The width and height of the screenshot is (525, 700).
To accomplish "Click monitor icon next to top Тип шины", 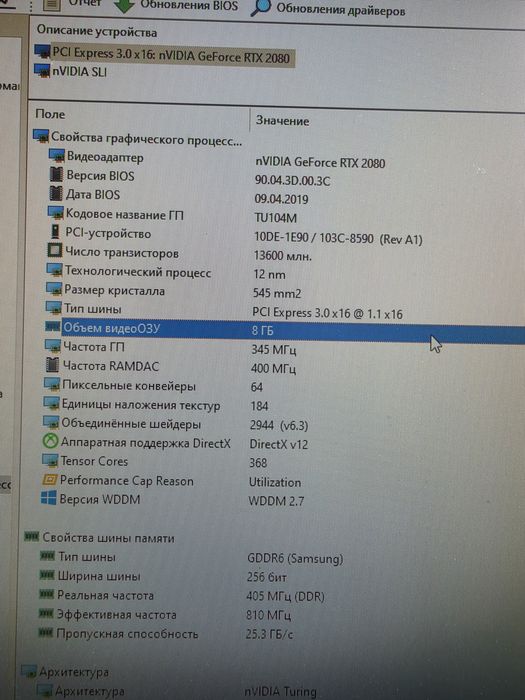I will tap(53, 307).
